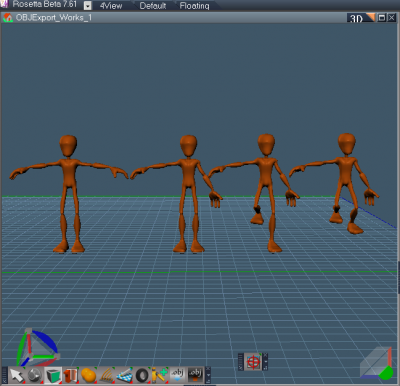Click the light obj import icon
This screenshot has height=386, width=400.
click(178, 376)
